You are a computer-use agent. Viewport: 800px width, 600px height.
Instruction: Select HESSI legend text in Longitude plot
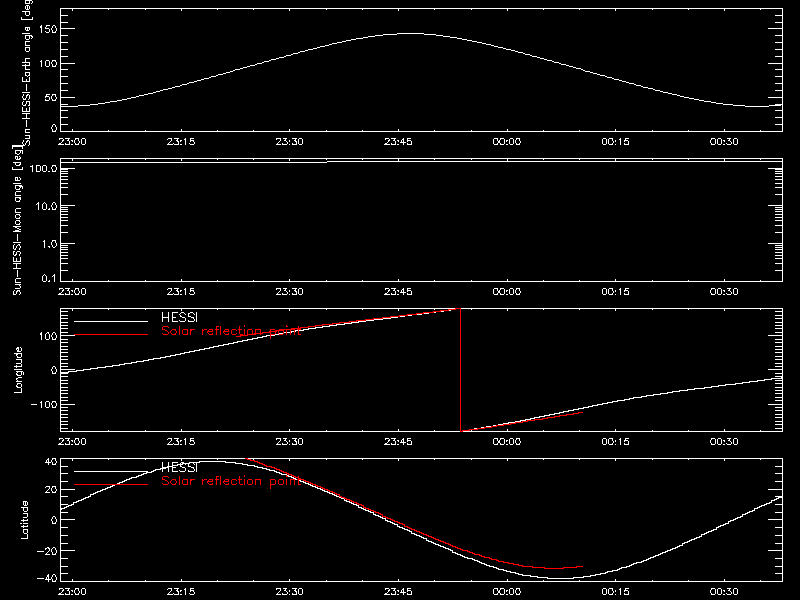coord(179,317)
